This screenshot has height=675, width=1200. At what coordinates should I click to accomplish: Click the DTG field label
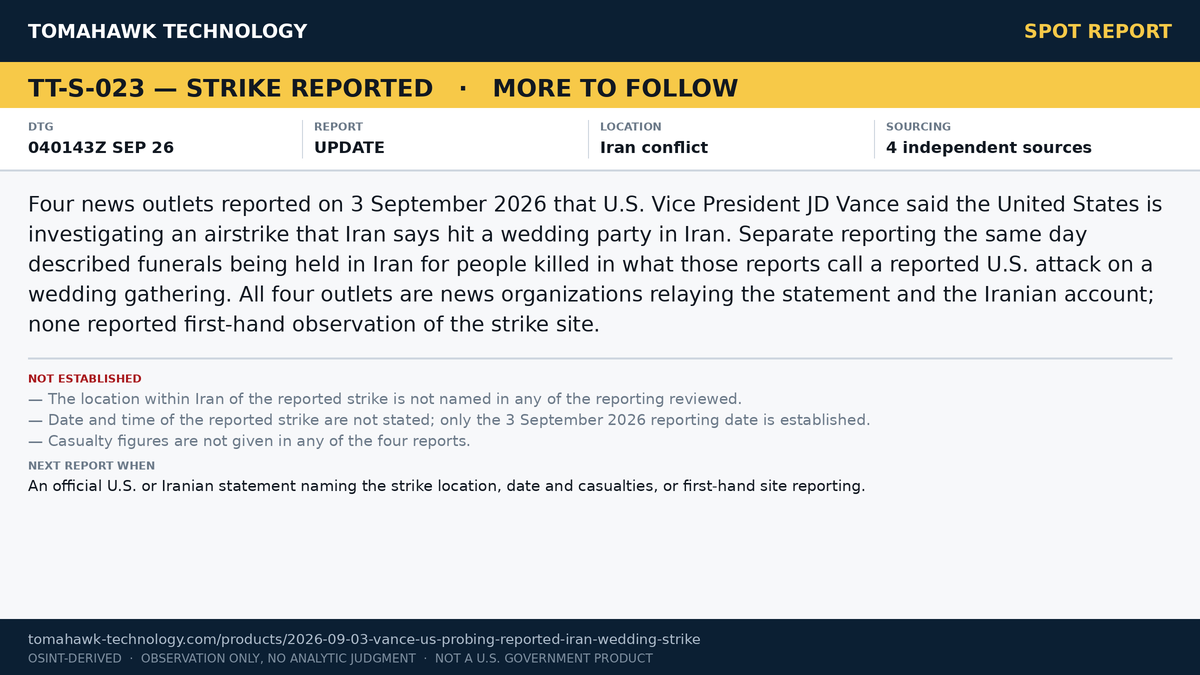click(x=41, y=127)
